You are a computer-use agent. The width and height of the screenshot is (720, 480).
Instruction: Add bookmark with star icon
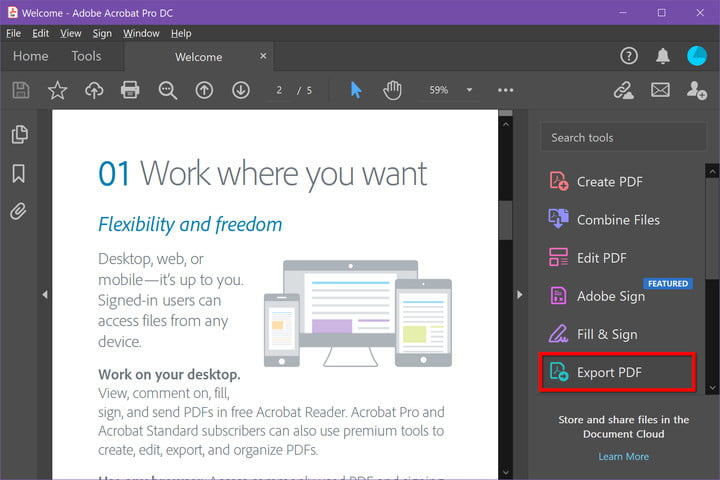(x=57, y=90)
